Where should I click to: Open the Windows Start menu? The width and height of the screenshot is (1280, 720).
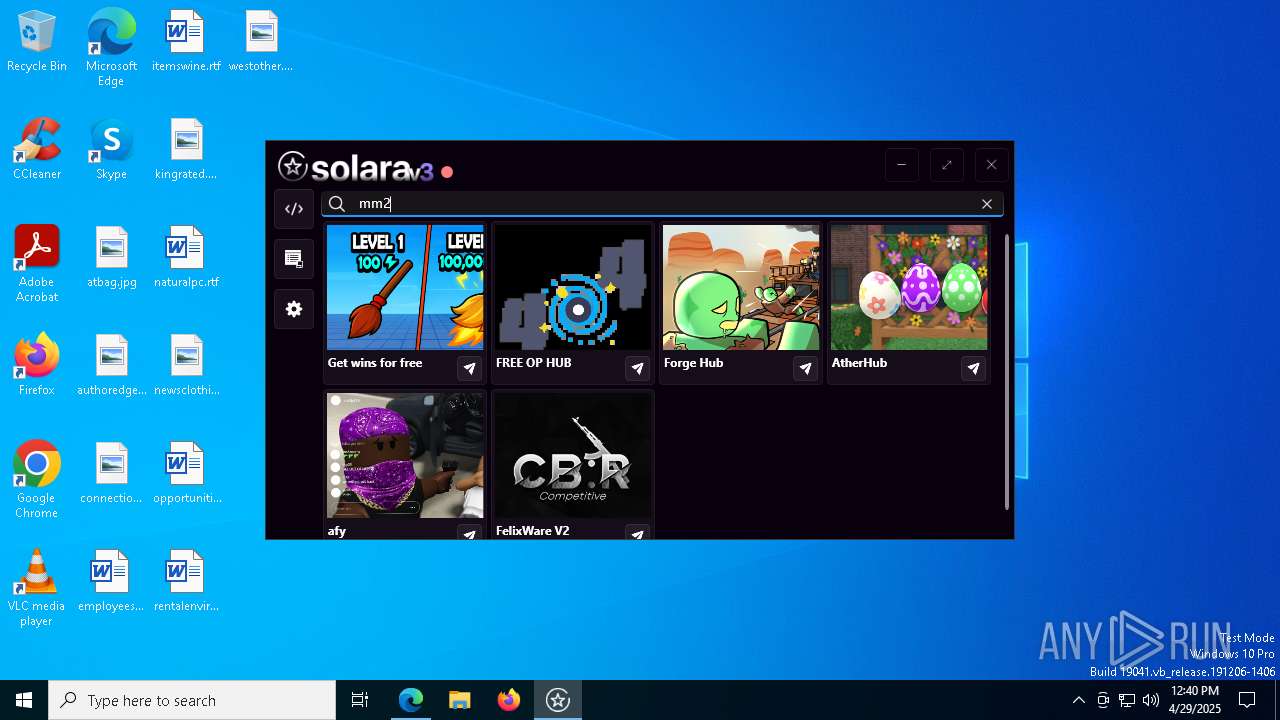(x=24, y=700)
